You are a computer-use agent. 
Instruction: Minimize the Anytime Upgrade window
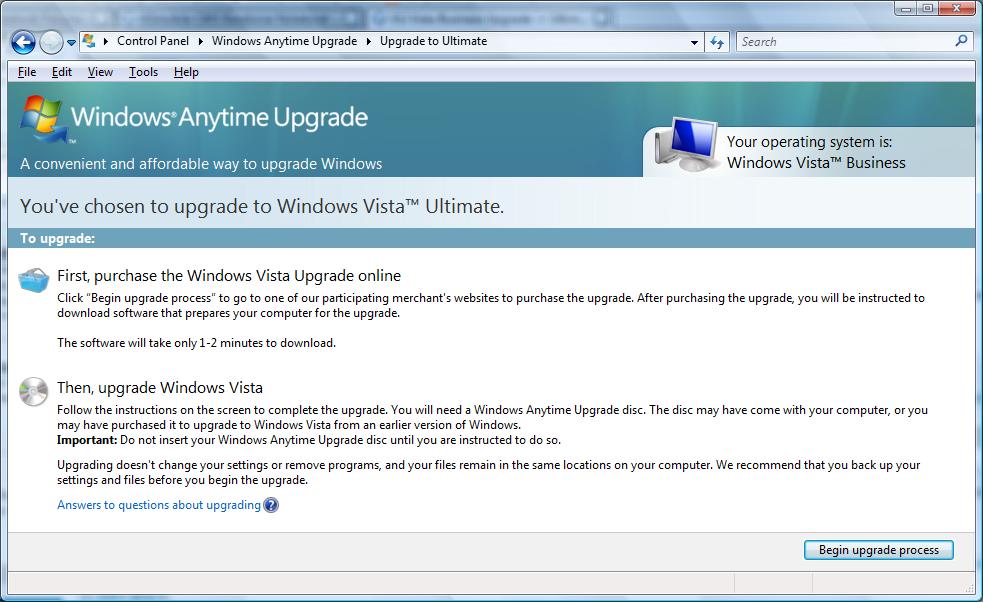(905, 9)
